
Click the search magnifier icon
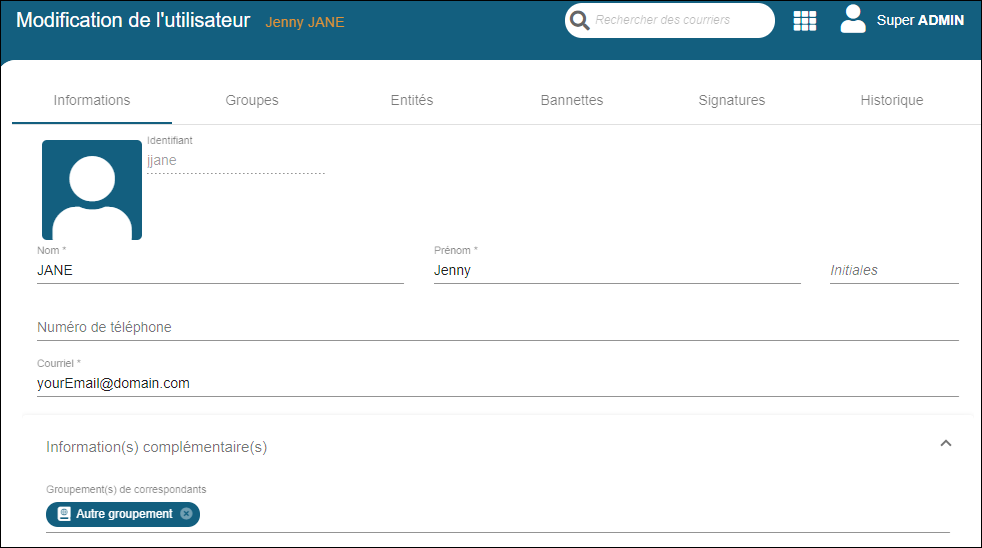coord(579,20)
